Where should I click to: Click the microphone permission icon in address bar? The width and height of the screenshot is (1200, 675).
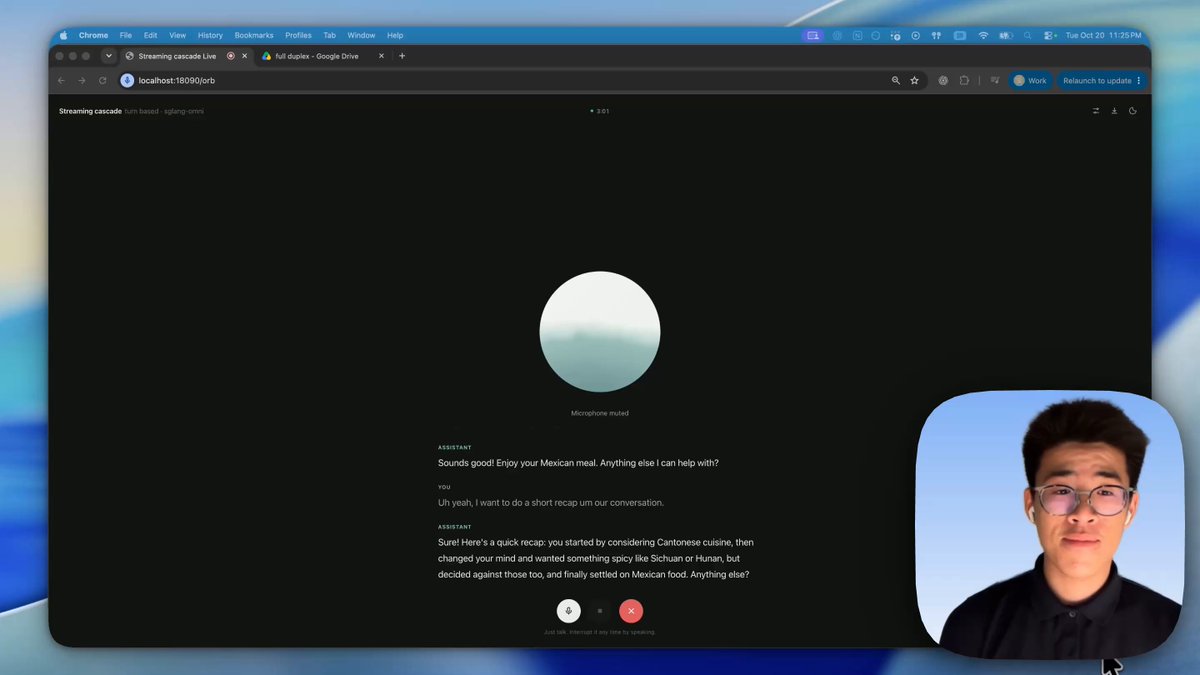127,80
